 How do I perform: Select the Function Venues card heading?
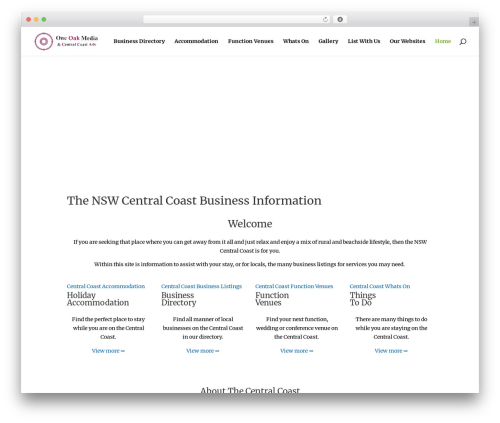pos(272,299)
